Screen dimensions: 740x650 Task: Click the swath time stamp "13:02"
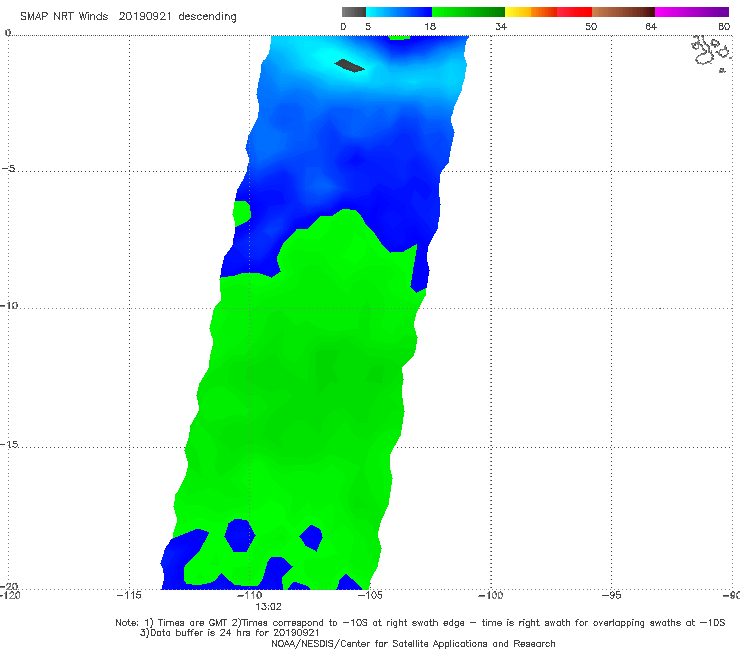point(269,607)
